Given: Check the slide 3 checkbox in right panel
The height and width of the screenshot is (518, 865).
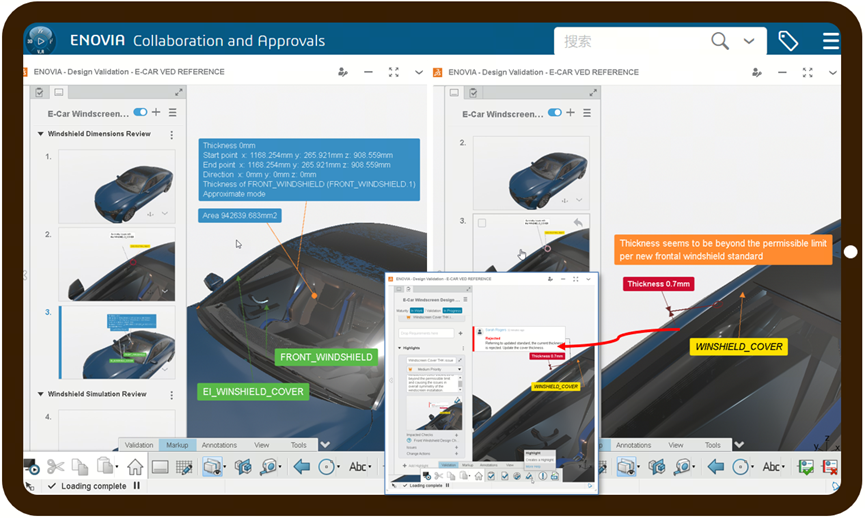Looking at the screenshot, I should (x=483, y=222).
